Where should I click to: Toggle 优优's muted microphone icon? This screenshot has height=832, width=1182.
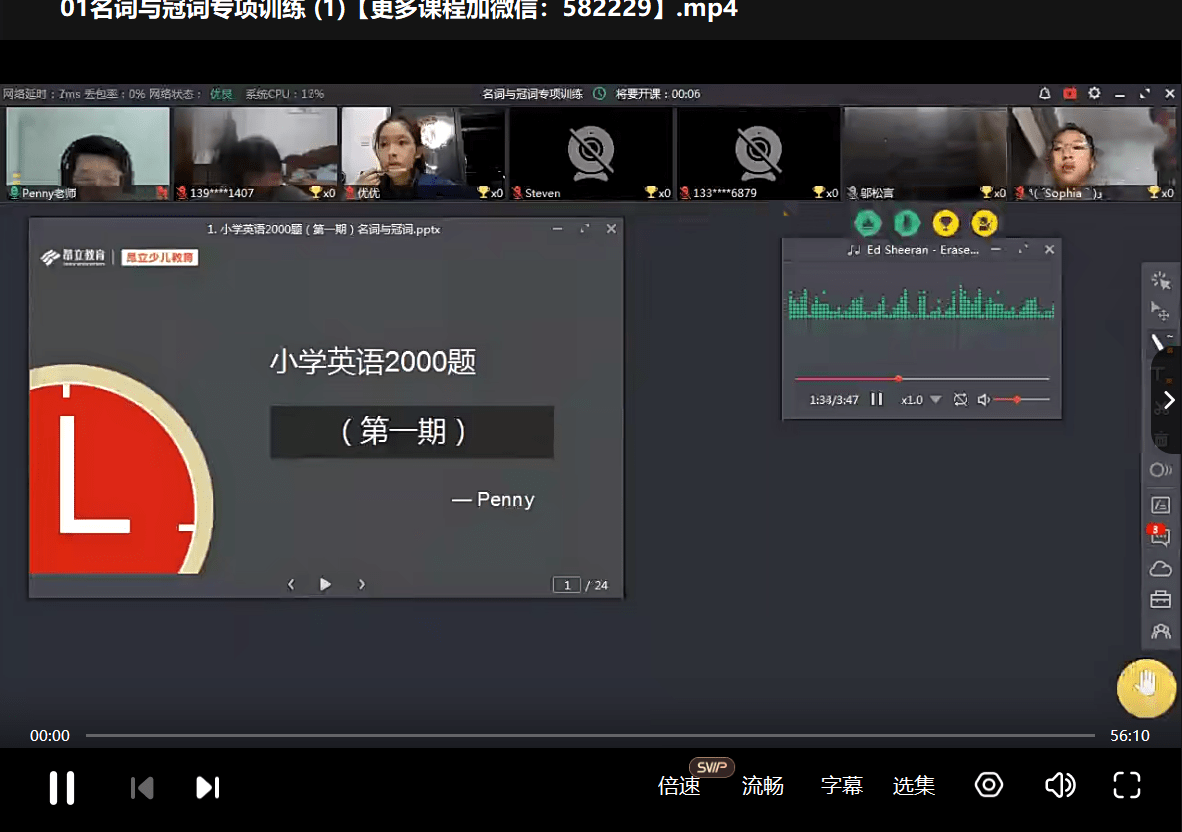[x=350, y=193]
